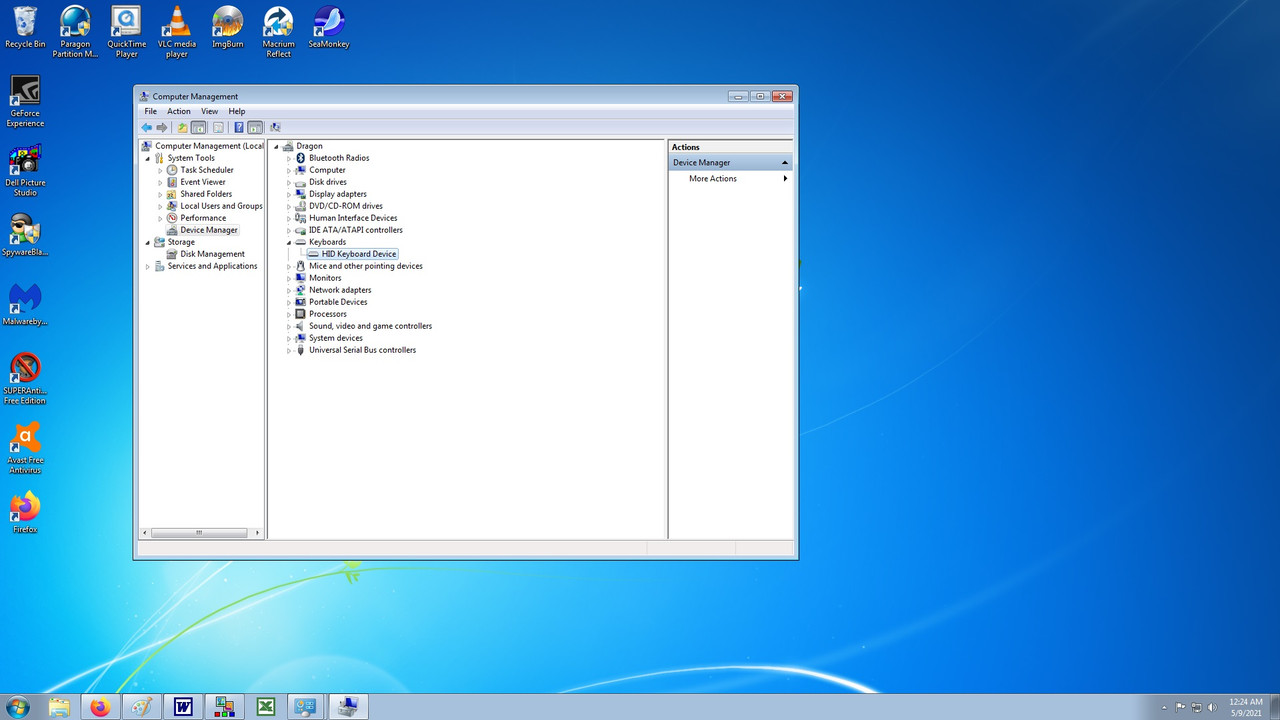Select Recycle Bin desktop icon
Viewport: 1280px width, 720px height.
25,27
